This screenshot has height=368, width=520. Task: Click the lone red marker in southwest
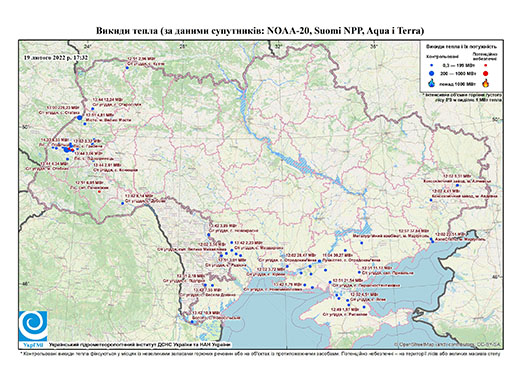[99, 191]
